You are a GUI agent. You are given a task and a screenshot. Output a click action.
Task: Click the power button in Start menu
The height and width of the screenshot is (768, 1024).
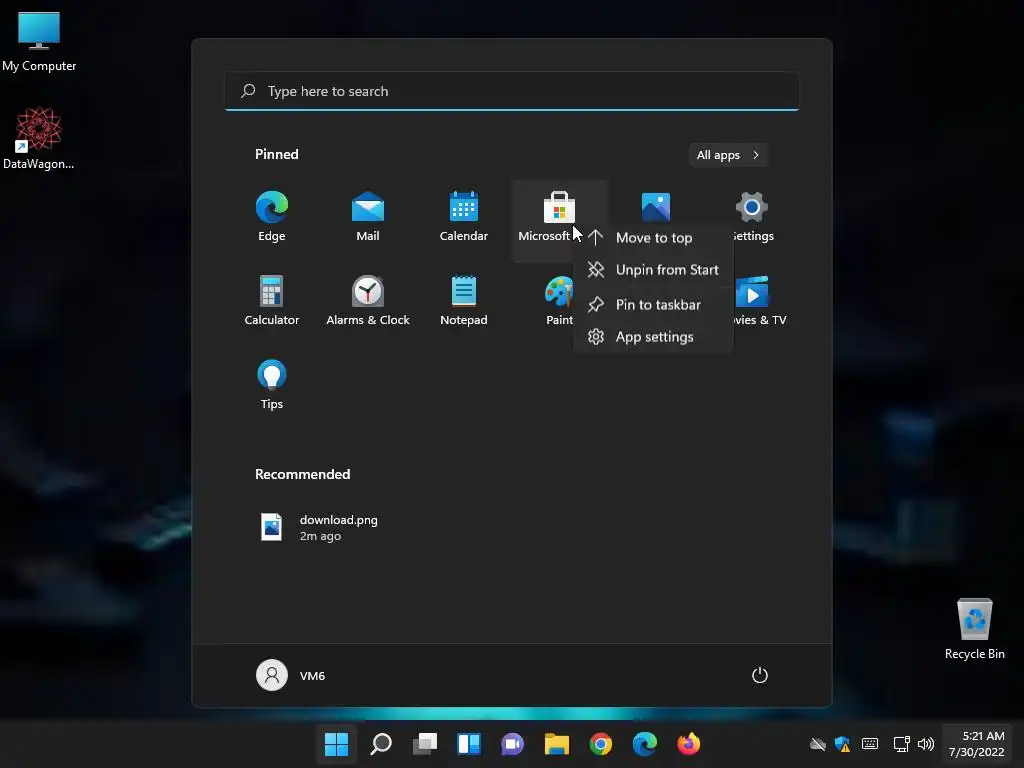pyautogui.click(x=760, y=675)
